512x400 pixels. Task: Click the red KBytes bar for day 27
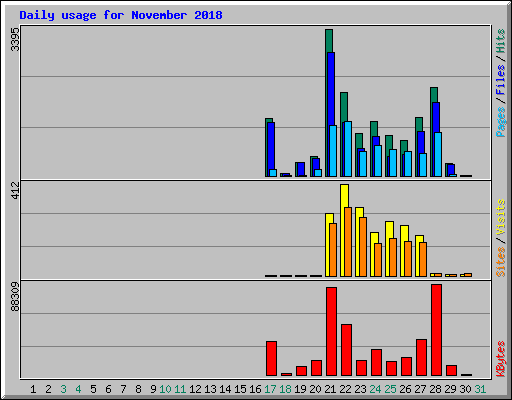pyautogui.click(x=421, y=357)
